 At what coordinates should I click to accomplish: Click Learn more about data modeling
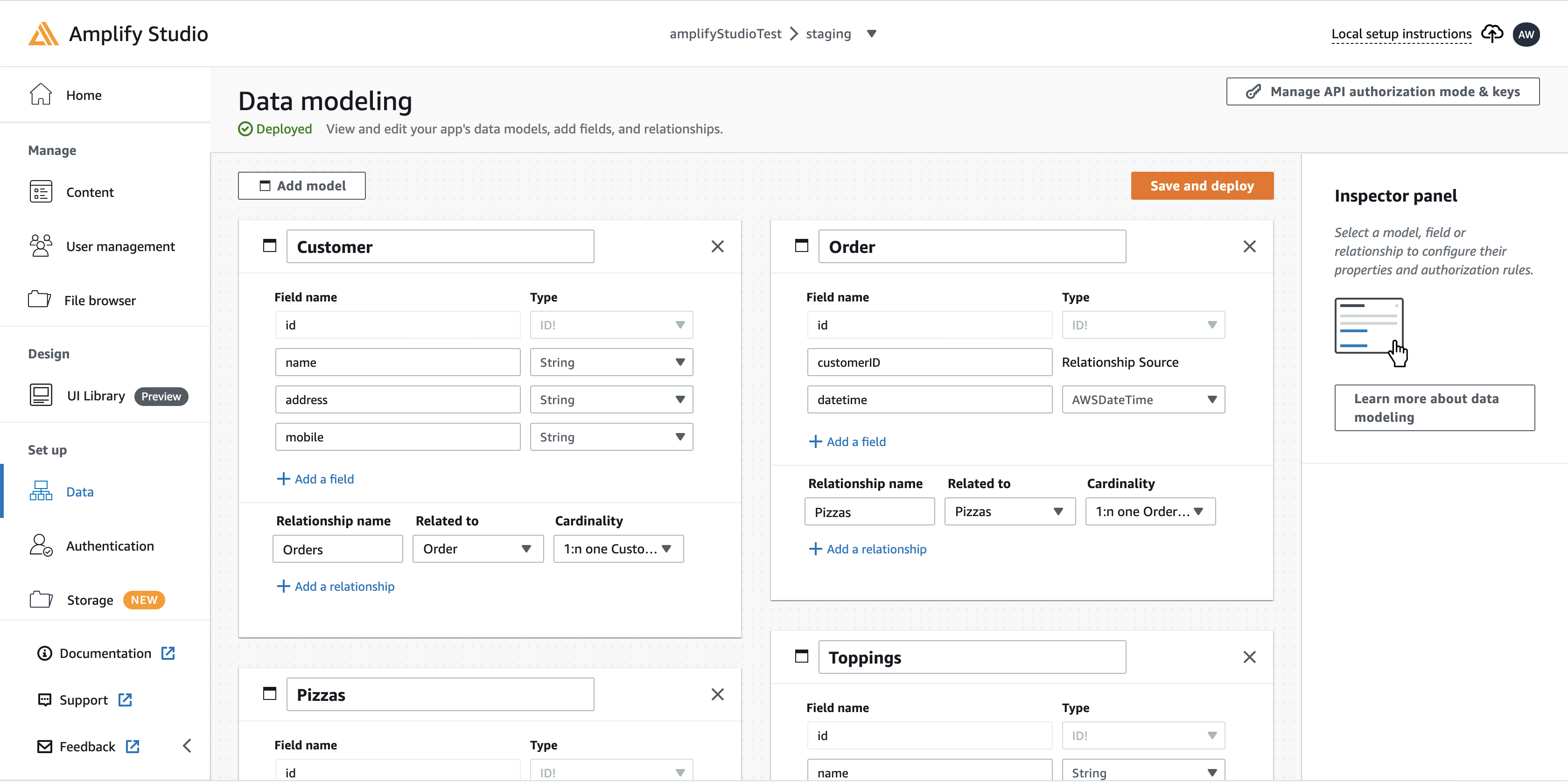click(x=1435, y=408)
